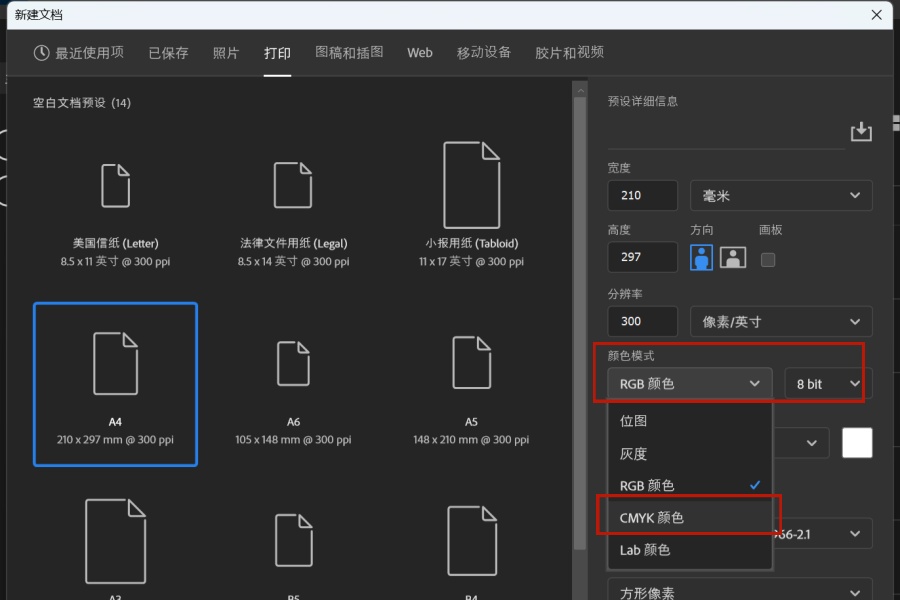Click the A6 preset page icon
900x600 pixels.
click(293, 363)
